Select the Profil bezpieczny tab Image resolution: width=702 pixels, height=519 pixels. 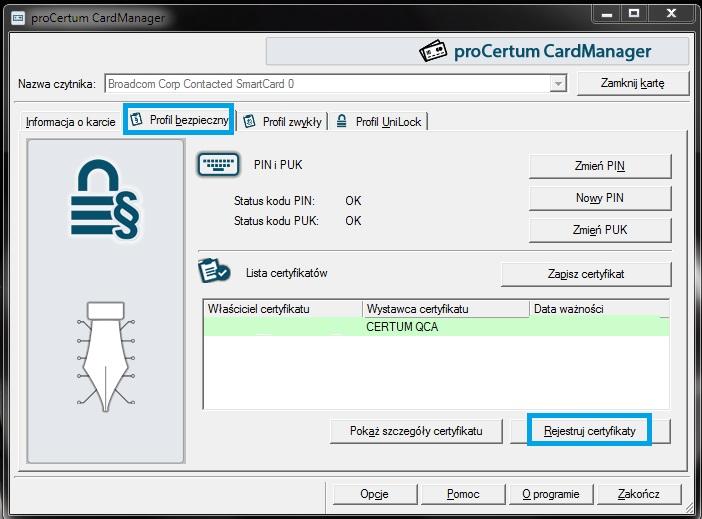[179, 120]
